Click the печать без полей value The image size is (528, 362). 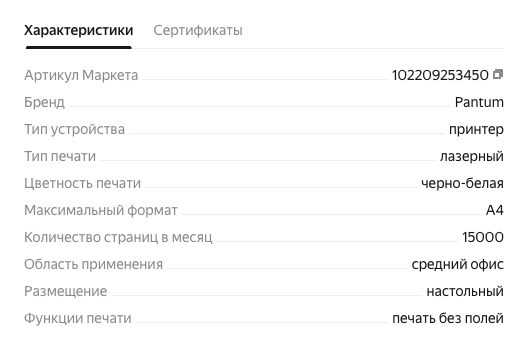pyautogui.click(x=448, y=318)
